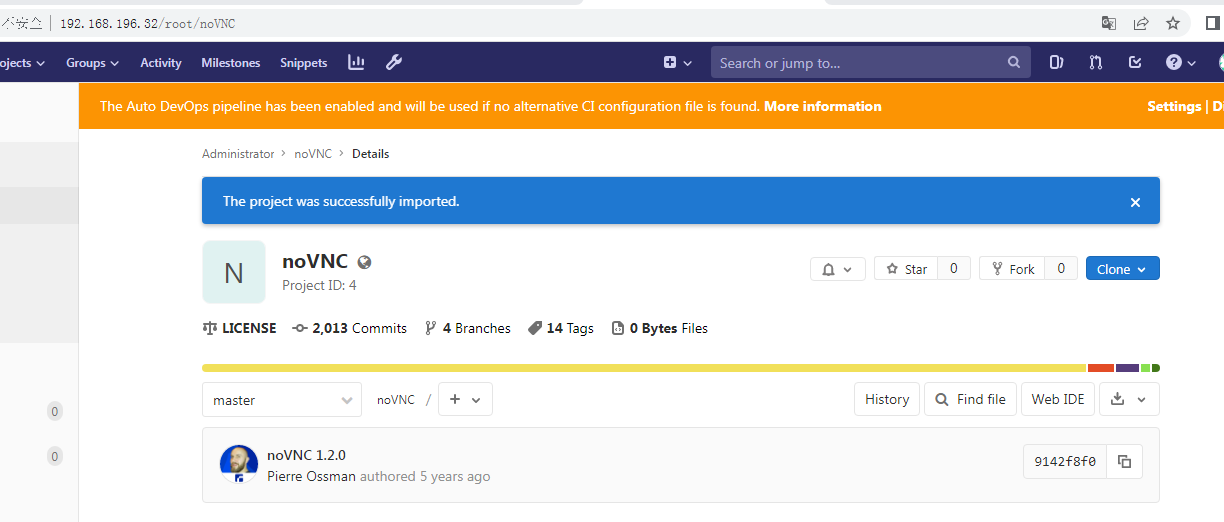Expand the Groups menu
The height and width of the screenshot is (522, 1224).
pos(92,62)
